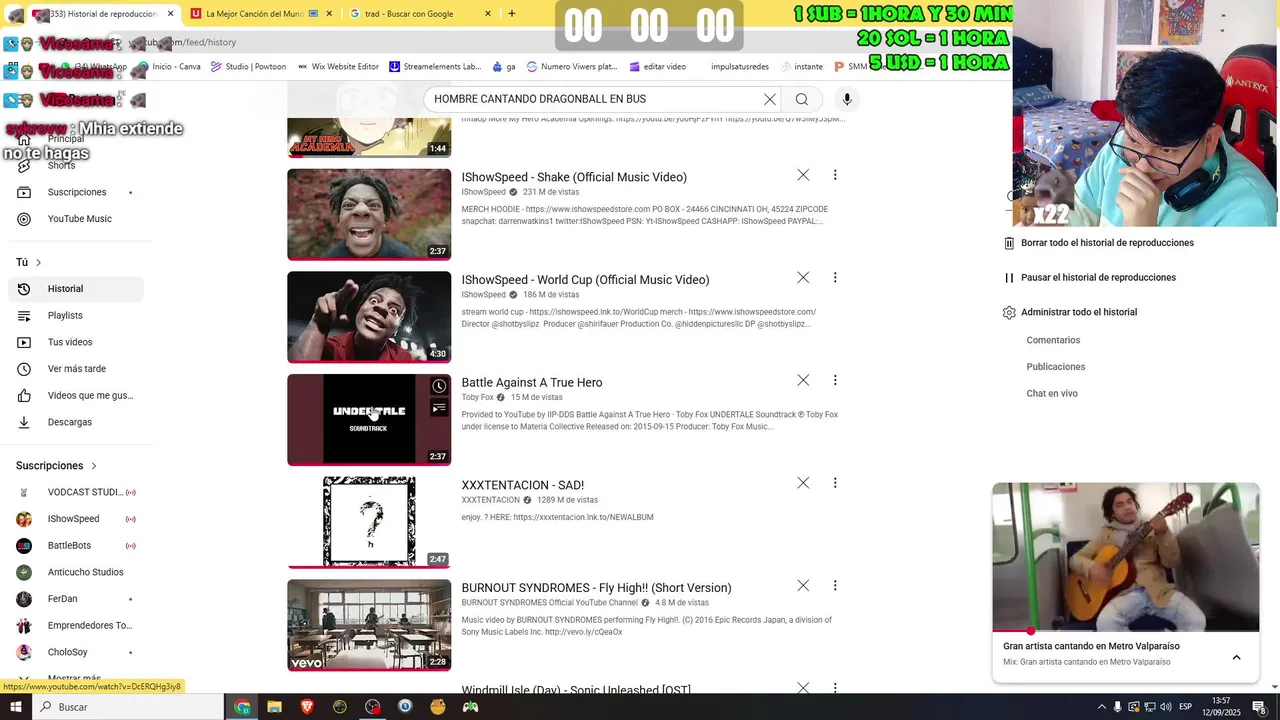Add Undertale video to queue icon
This screenshot has height=720, width=1280.
[439, 408]
